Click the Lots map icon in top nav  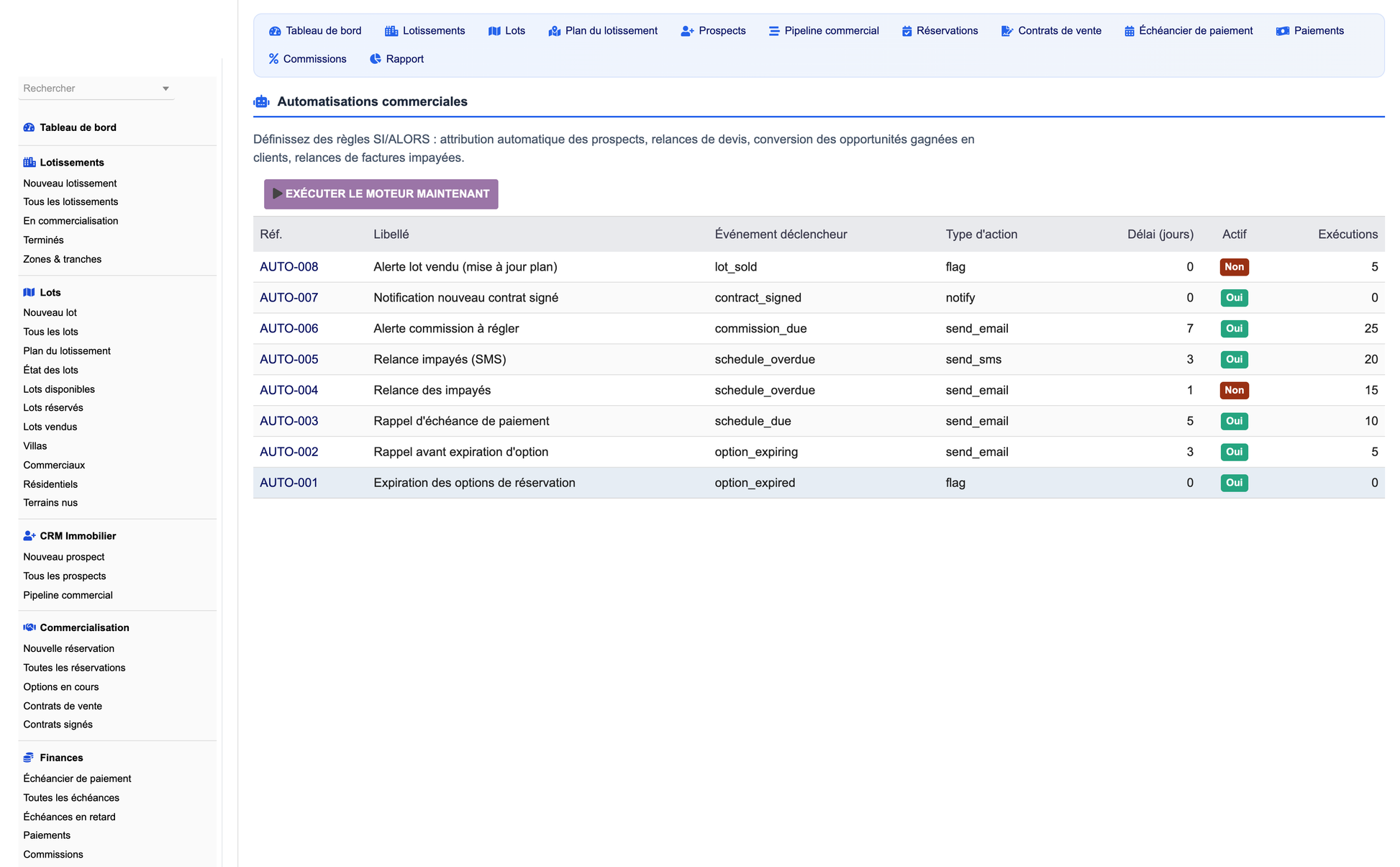pyautogui.click(x=494, y=31)
